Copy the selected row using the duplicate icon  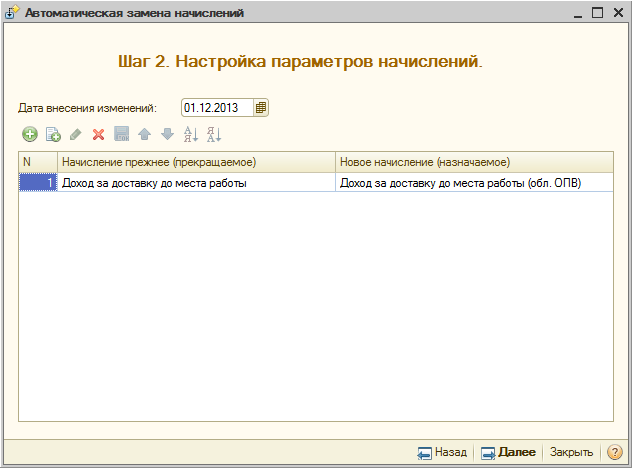pos(53,134)
